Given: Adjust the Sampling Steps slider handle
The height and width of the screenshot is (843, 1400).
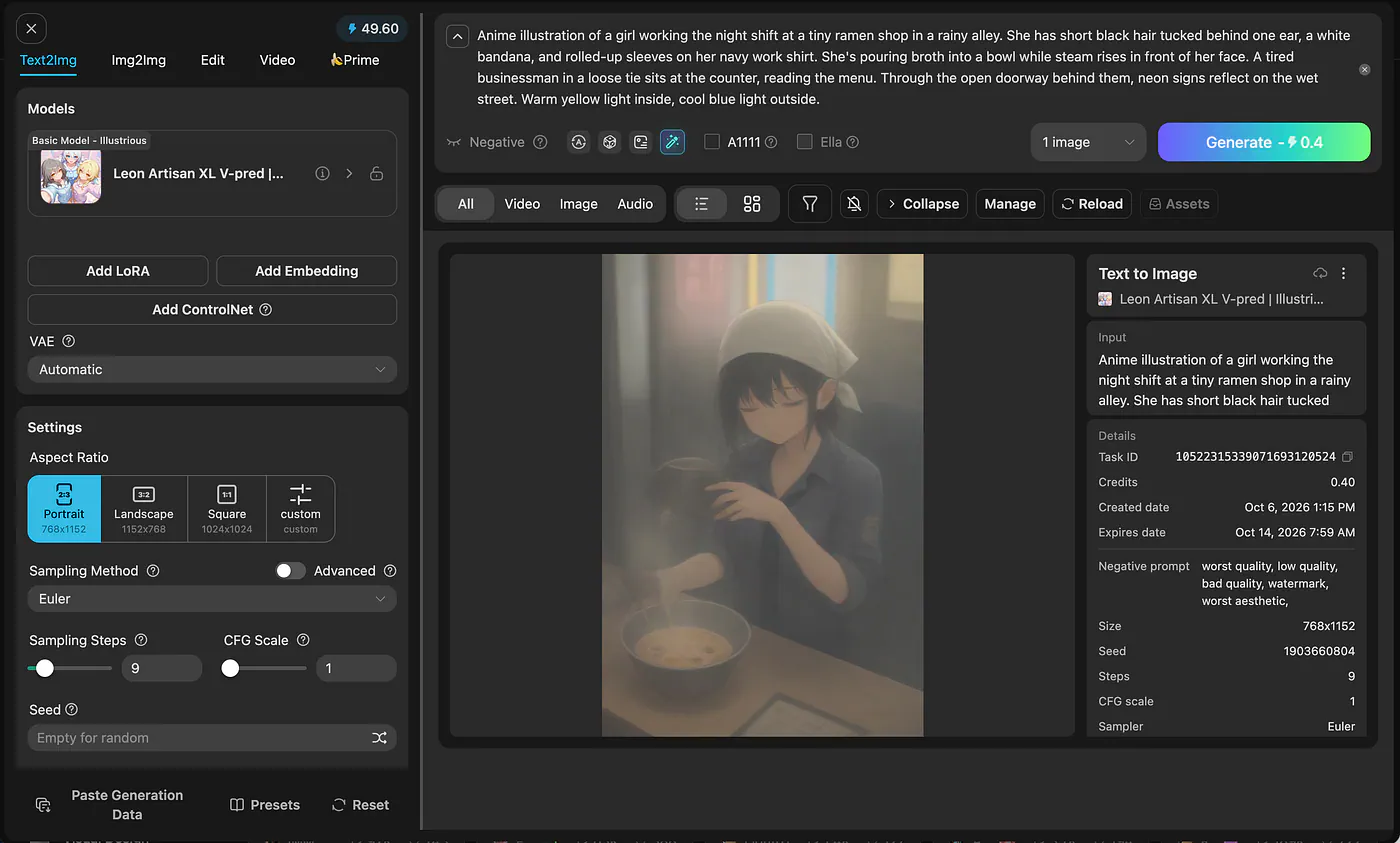Looking at the screenshot, I should point(45,668).
